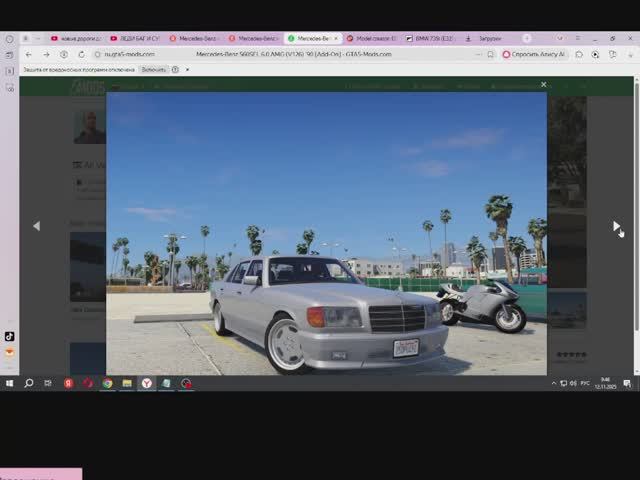
Task: Click the lightbox photo of silver Mercedes
Action: [x=326, y=233]
